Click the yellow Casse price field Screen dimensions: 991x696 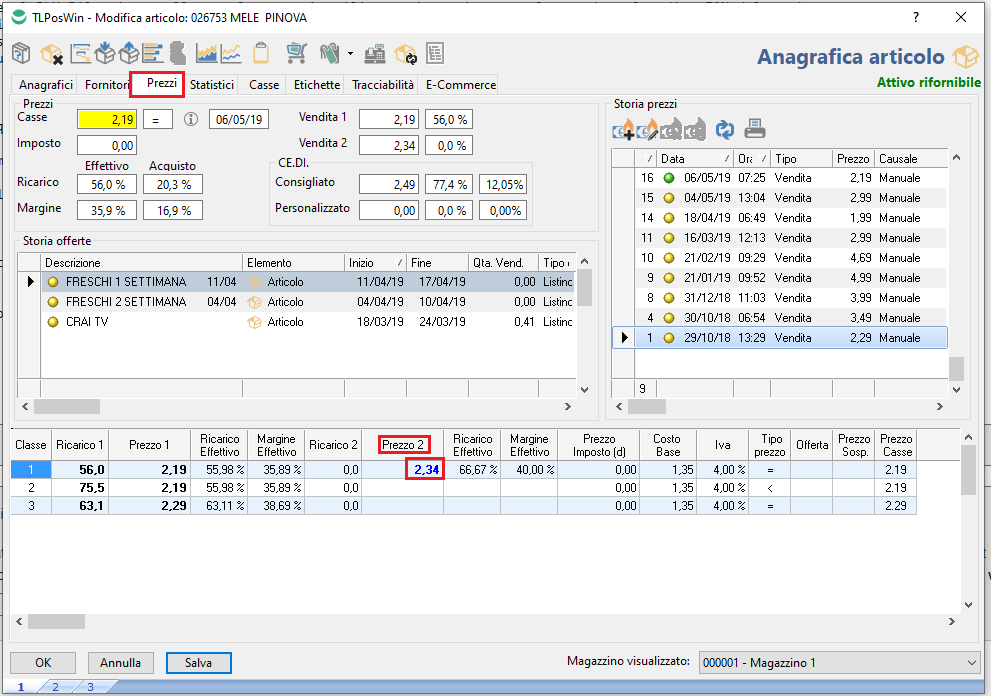(107, 119)
